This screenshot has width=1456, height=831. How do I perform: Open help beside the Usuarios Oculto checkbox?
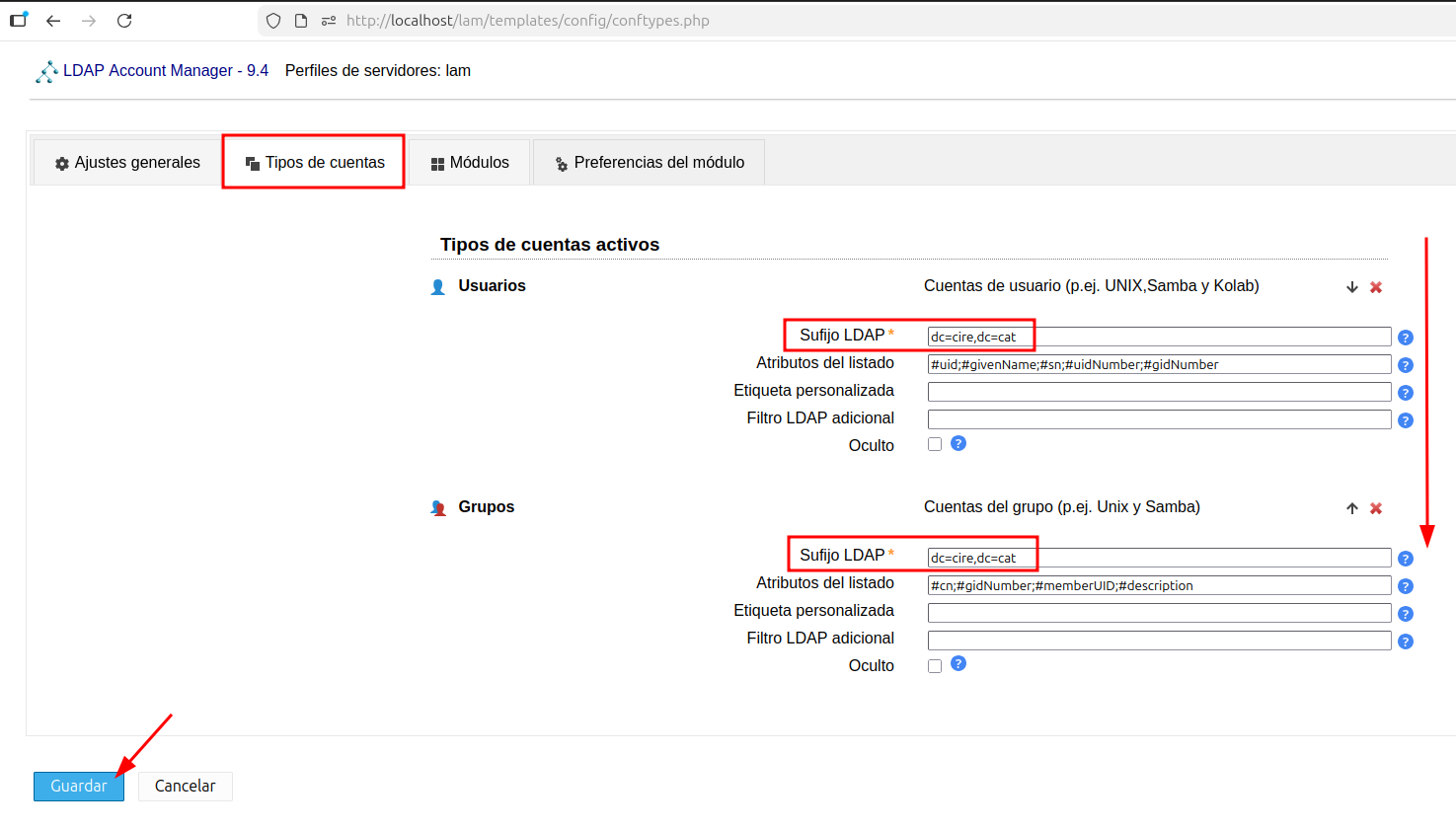[958, 443]
